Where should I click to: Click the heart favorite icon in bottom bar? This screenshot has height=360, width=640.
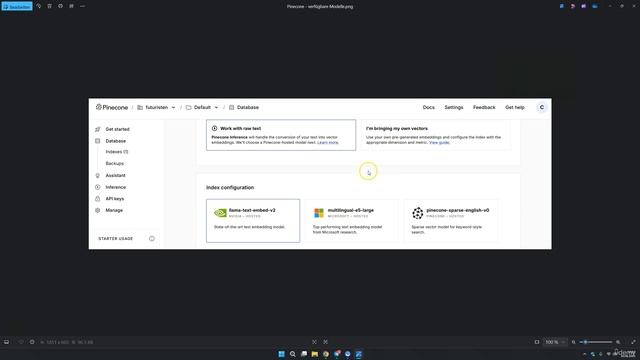click(21, 342)
